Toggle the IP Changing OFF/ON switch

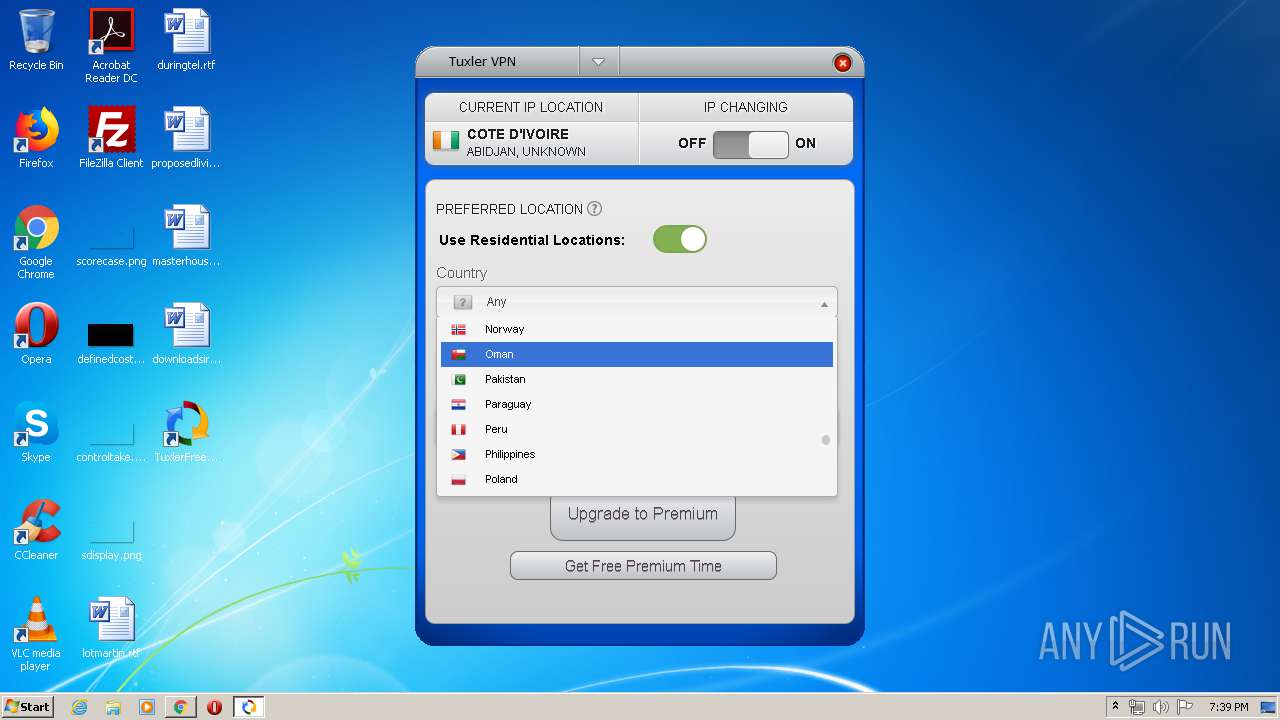click(751, 144)
